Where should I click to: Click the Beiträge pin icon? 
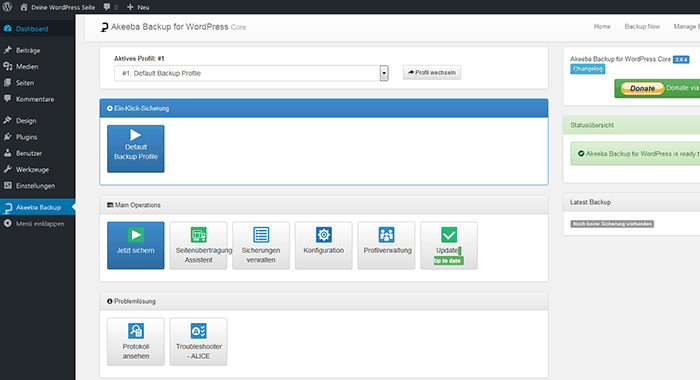pos(8,50)
